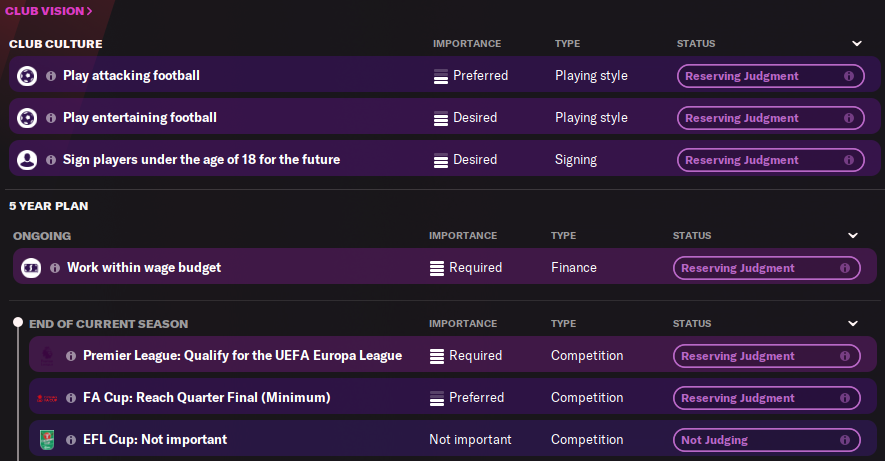Click the person icon beside Sign players under 18

click(27, 160)
